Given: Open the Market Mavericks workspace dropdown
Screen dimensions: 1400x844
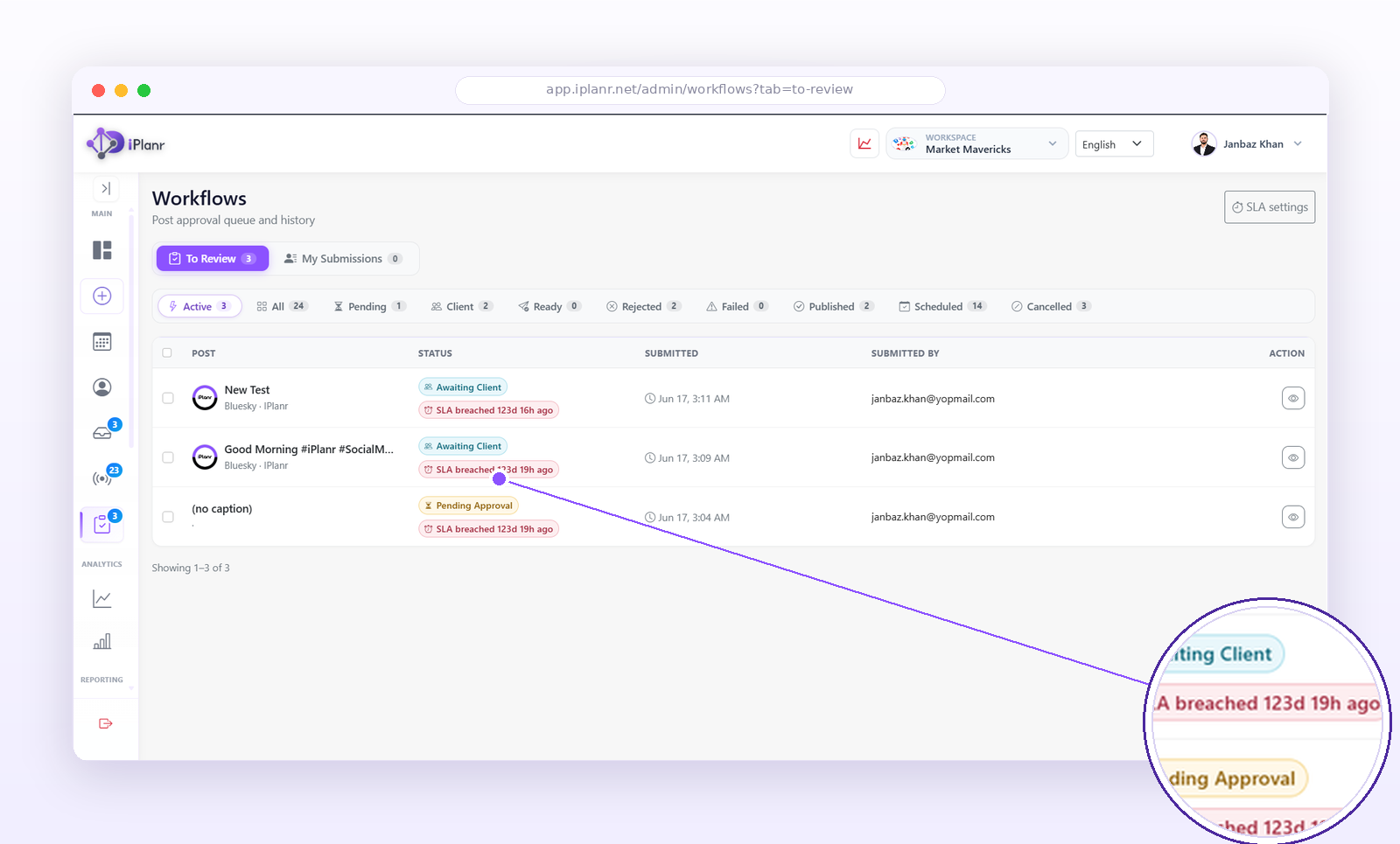Looking at the screenshot, I should click(976, 143).
